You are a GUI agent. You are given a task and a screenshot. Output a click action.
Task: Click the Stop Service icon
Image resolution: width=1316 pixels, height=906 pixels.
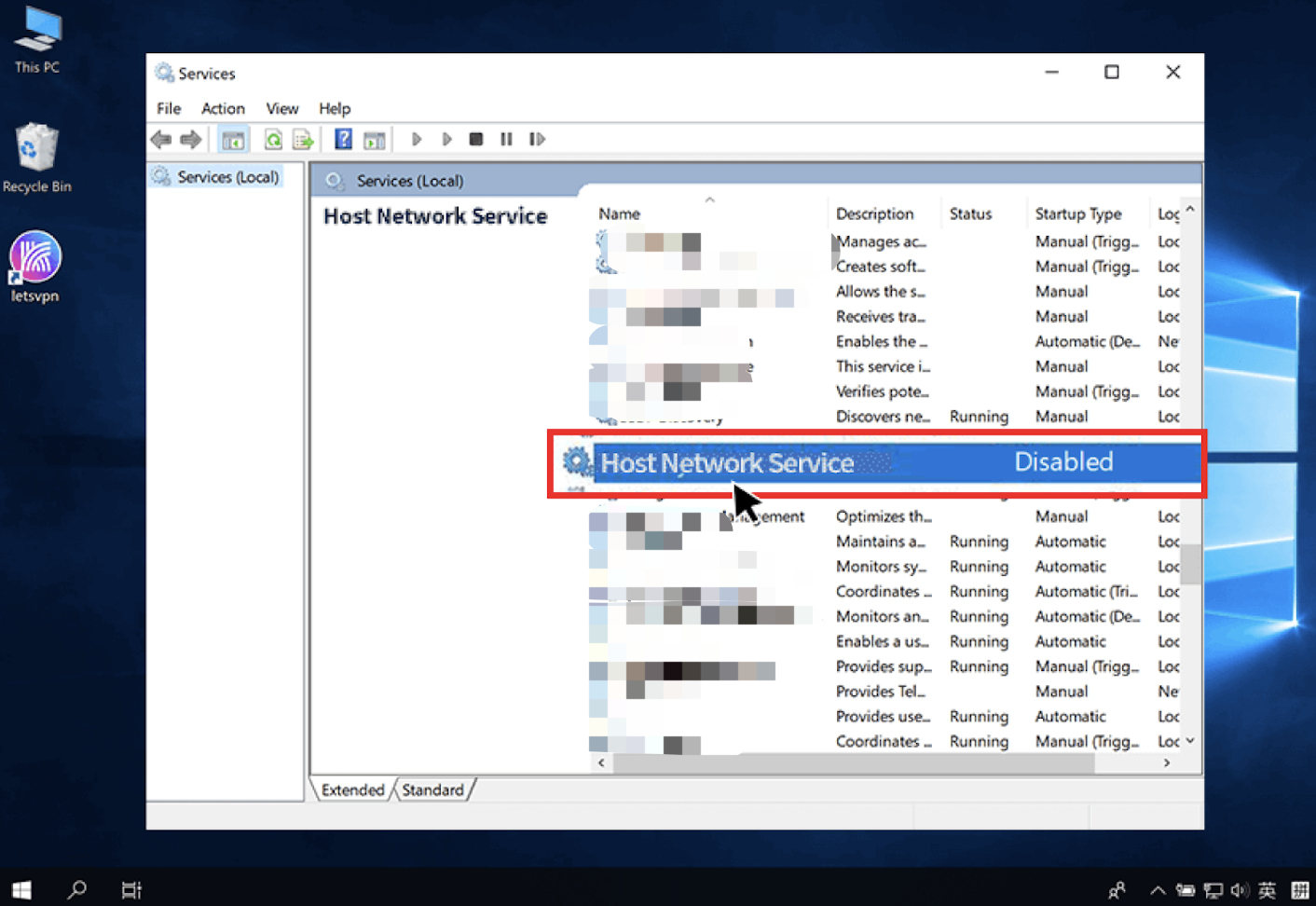click(x=476, y=140)
